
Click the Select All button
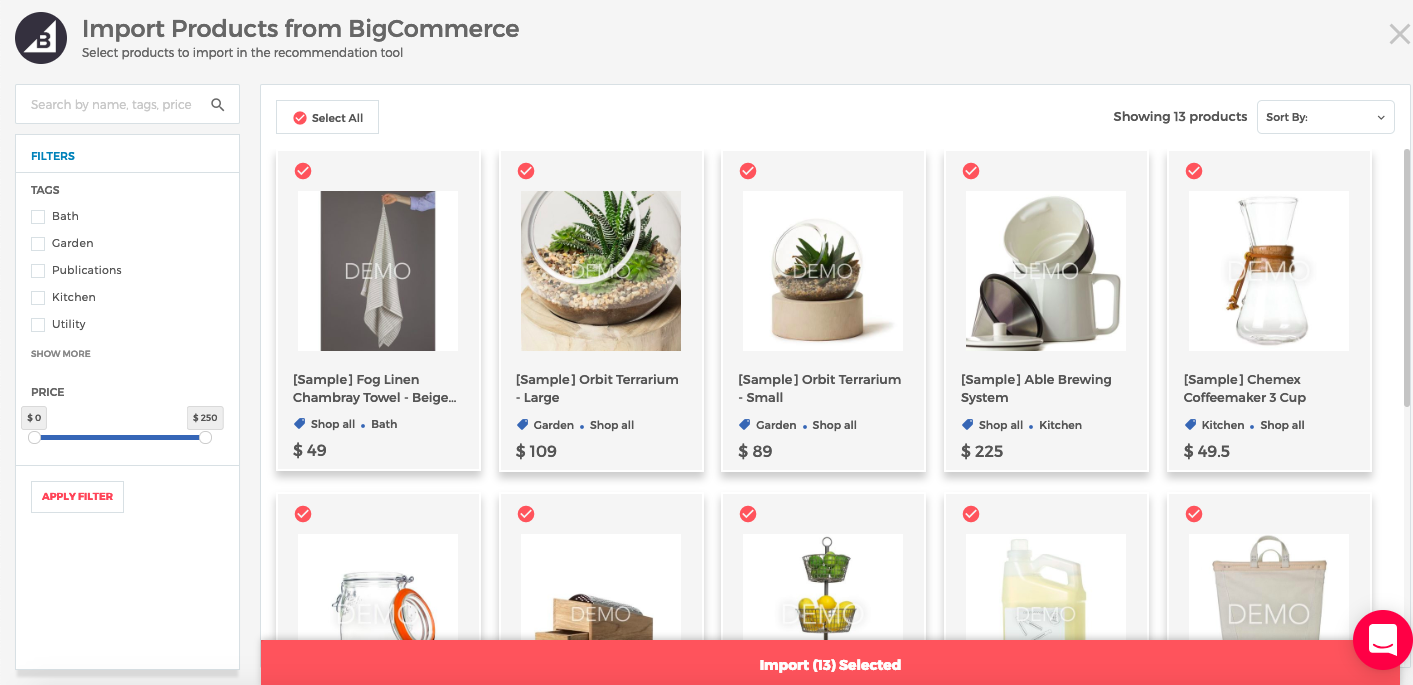click(x=327, y=117)
